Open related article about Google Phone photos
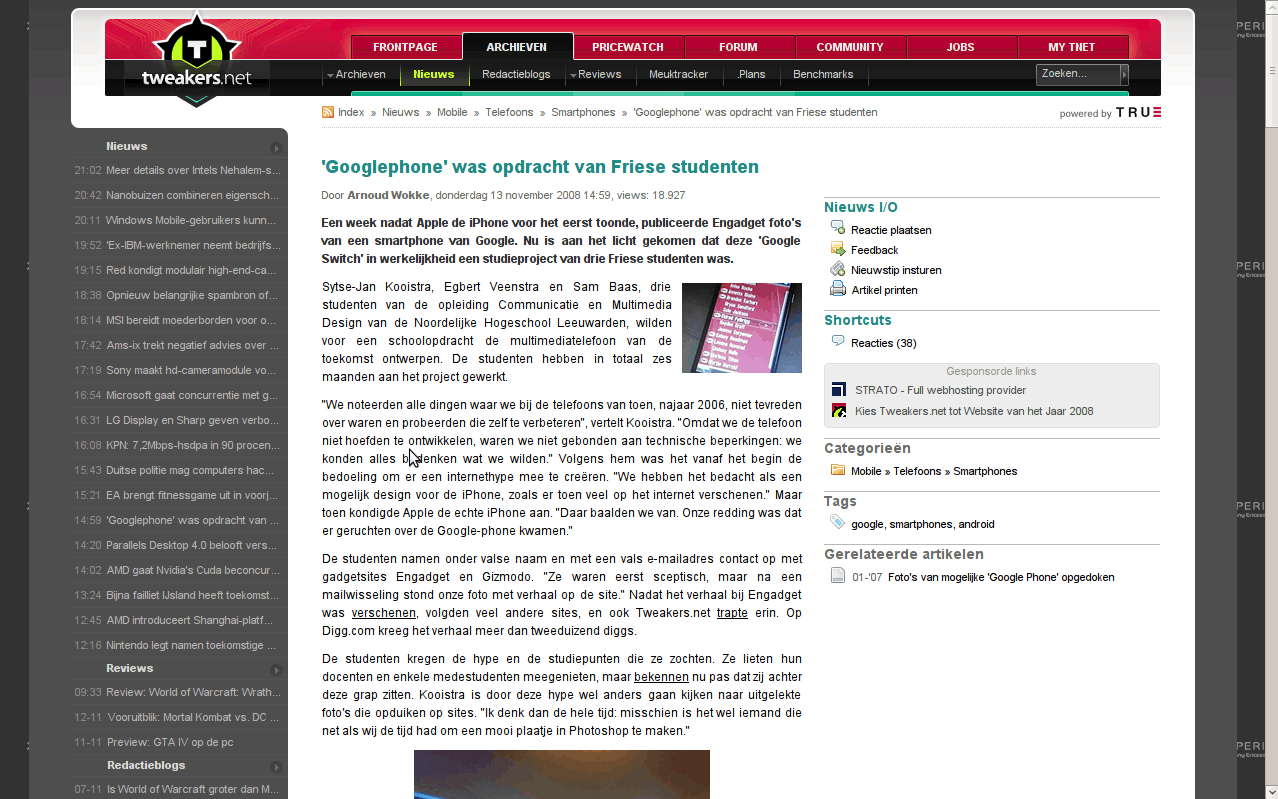 [1000, 576]
